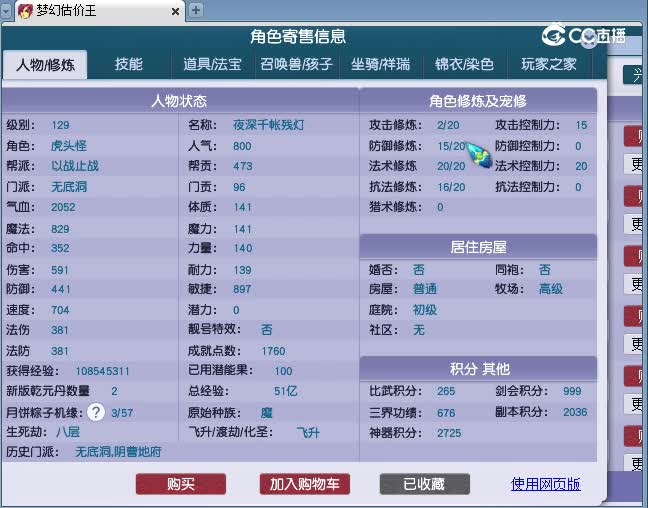Click the 居住房屋 section header

click(x=478, y=247)
